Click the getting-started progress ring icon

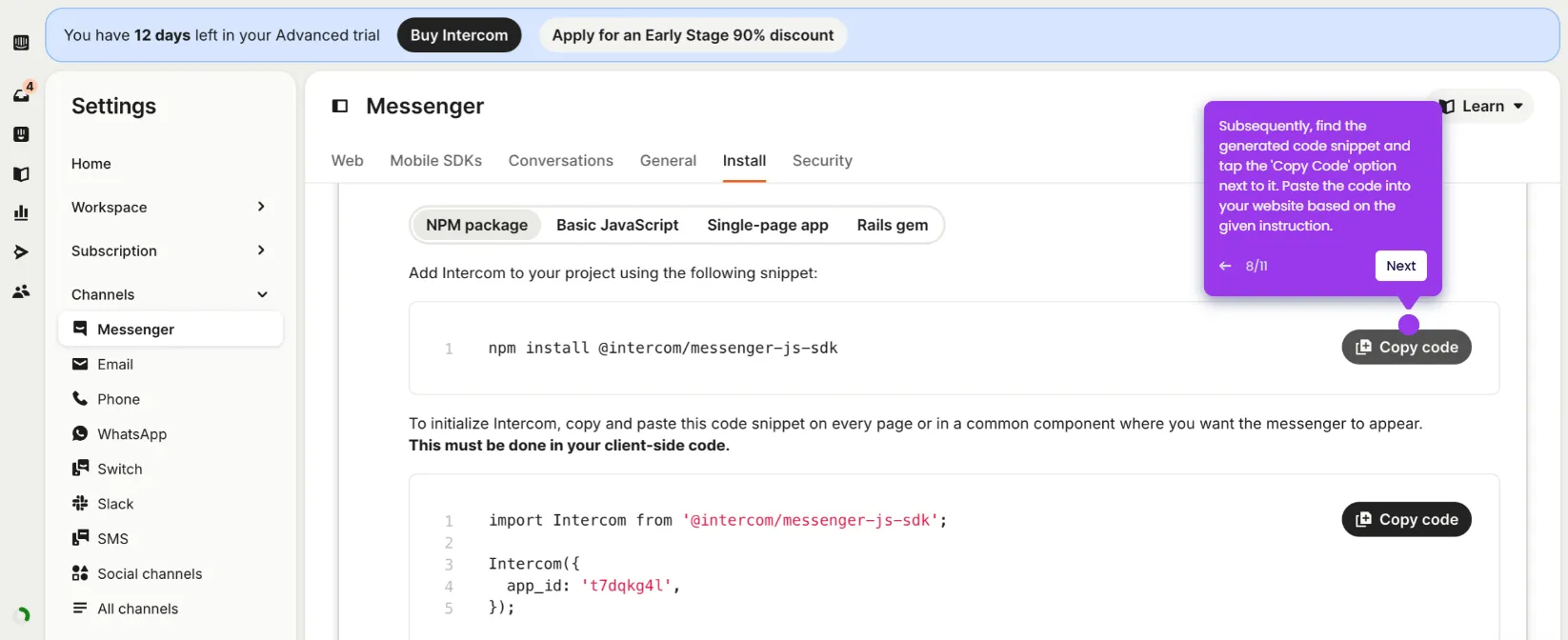(x=23, y=614)
